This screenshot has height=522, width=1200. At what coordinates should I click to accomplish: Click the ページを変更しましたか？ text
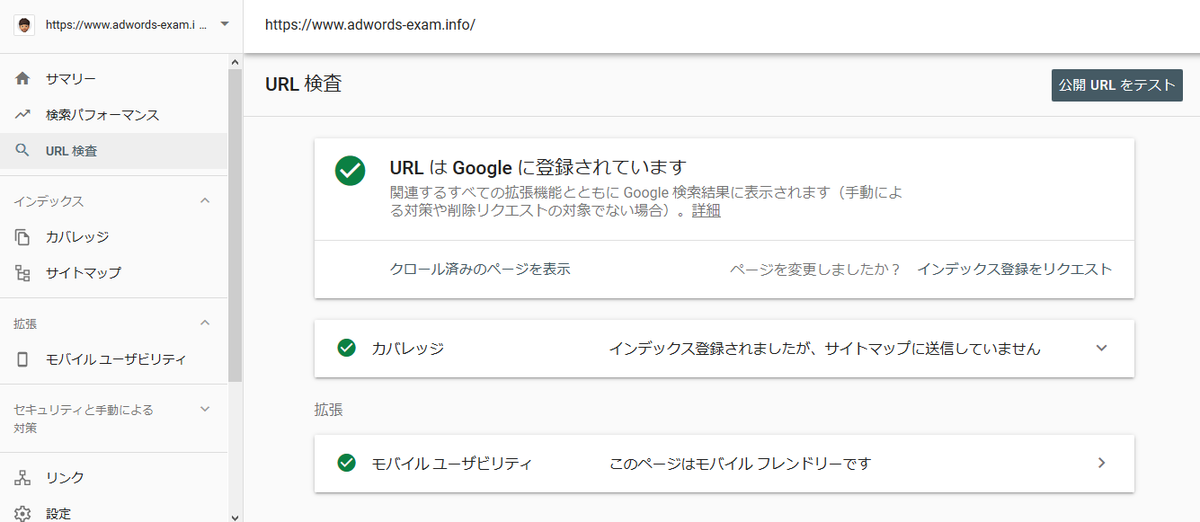tap(815, 269)
